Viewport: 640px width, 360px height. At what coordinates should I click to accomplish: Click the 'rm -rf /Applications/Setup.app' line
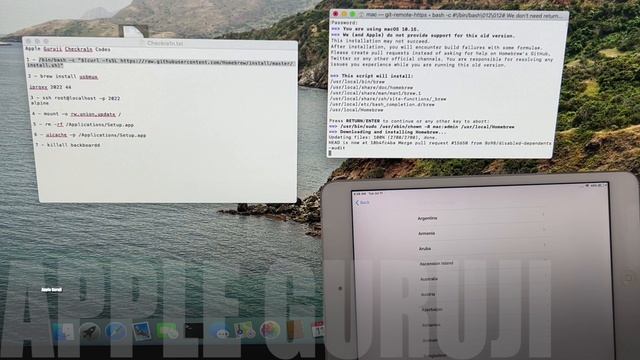click(84, 125)
